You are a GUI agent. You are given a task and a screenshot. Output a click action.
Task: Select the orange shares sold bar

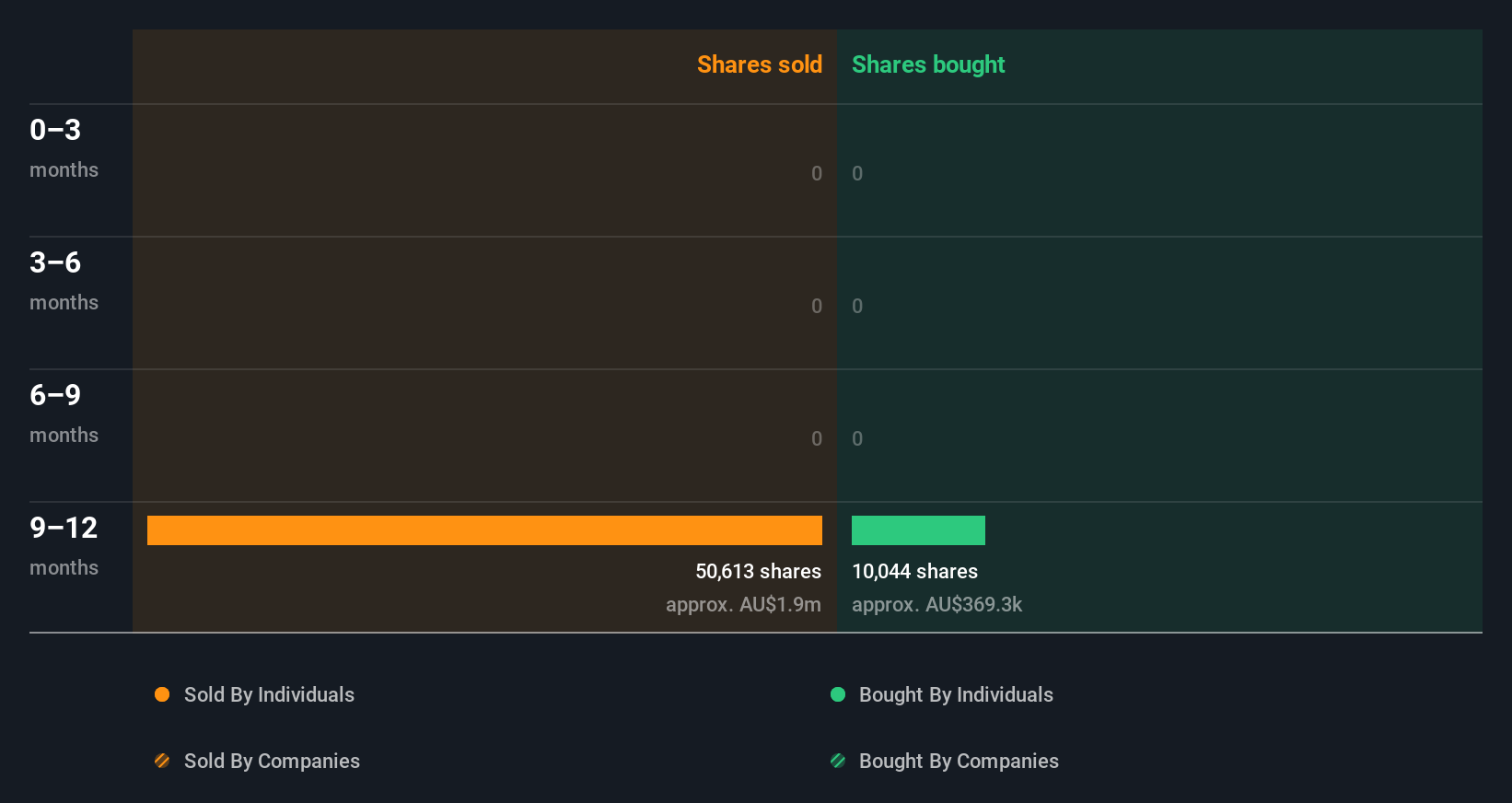484,530
